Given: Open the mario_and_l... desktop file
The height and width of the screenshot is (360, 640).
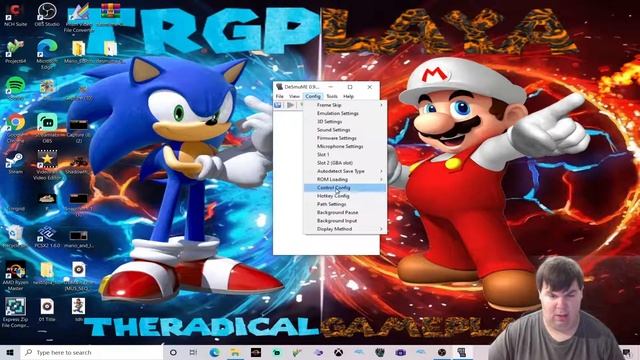Looking at the screenshot, I should [x=78, y=239].
